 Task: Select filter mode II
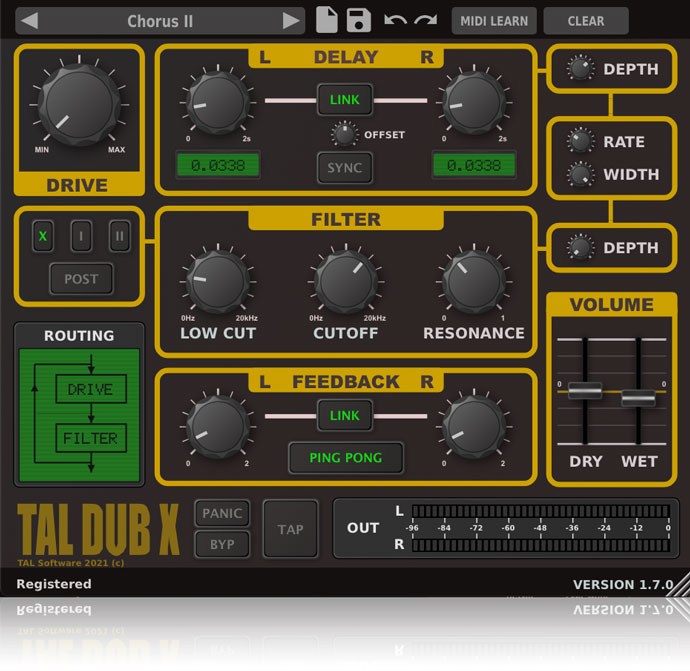point(119,236)
